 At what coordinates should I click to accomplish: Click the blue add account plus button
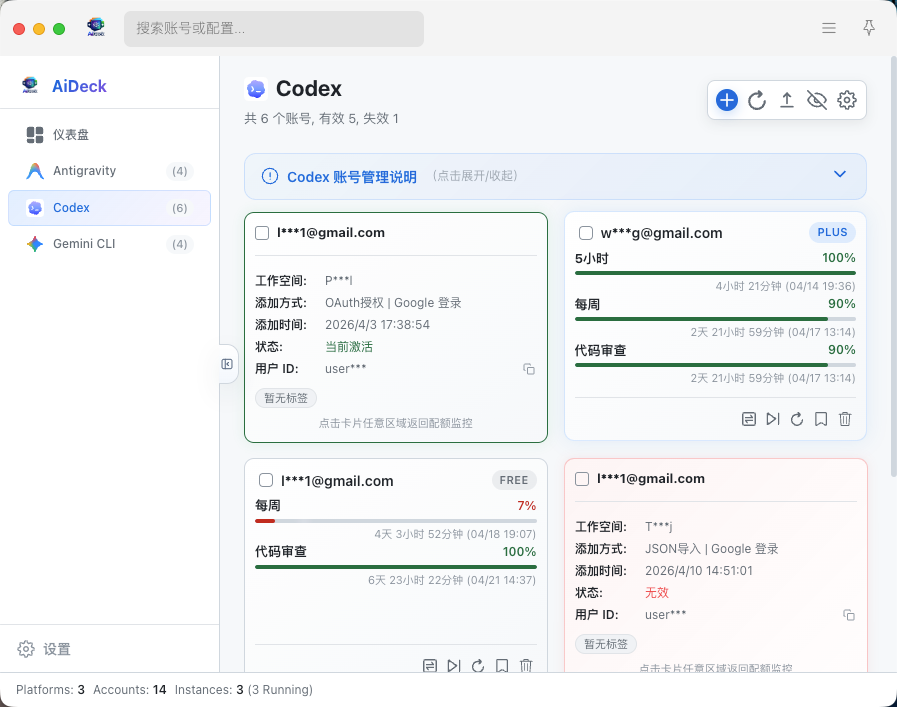tap(727, 100)
